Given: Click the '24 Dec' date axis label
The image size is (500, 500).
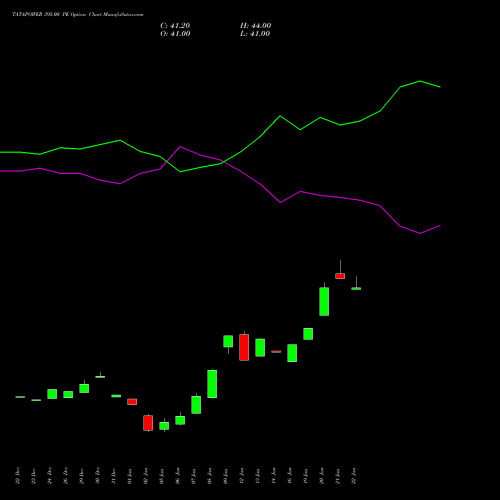Looking at the screenshot, I should (x=50, y=476).
